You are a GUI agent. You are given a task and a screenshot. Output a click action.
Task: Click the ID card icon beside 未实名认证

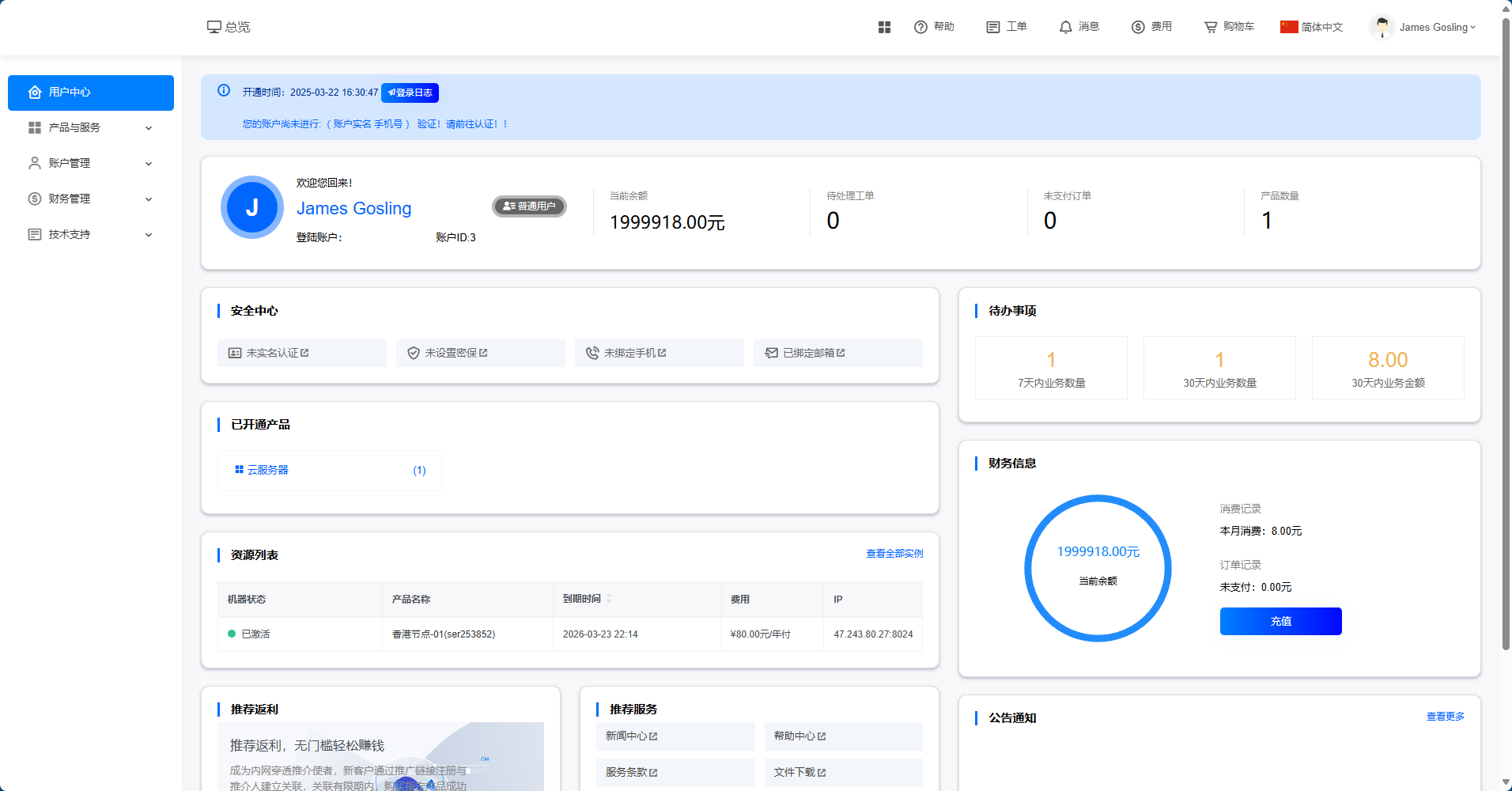[235, 353]
